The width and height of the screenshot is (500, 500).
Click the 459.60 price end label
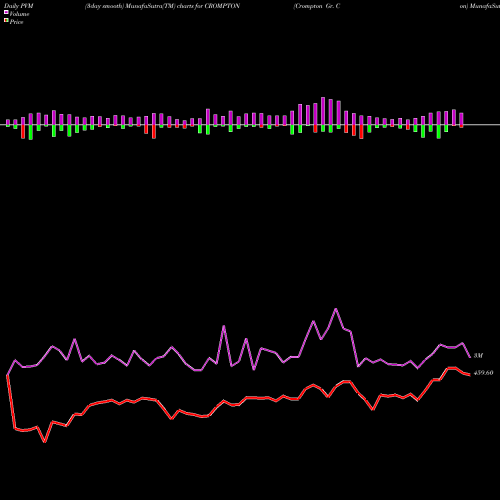point(484,373)
